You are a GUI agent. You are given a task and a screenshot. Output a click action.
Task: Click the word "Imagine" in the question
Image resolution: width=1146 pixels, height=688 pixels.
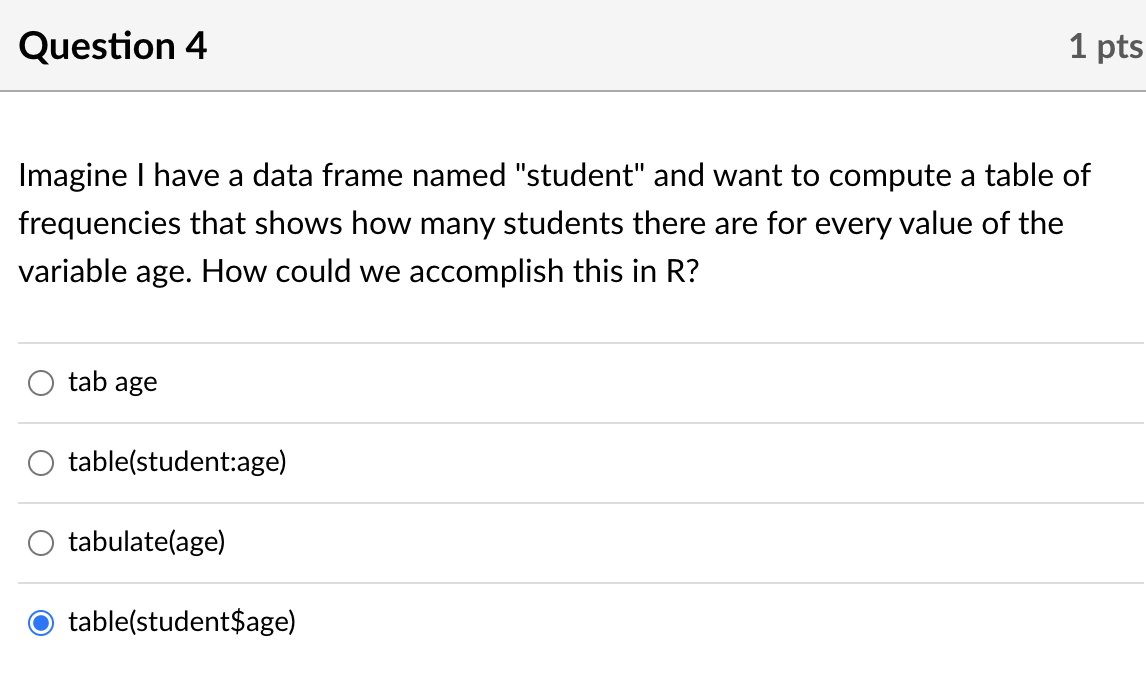pos(67,176)
